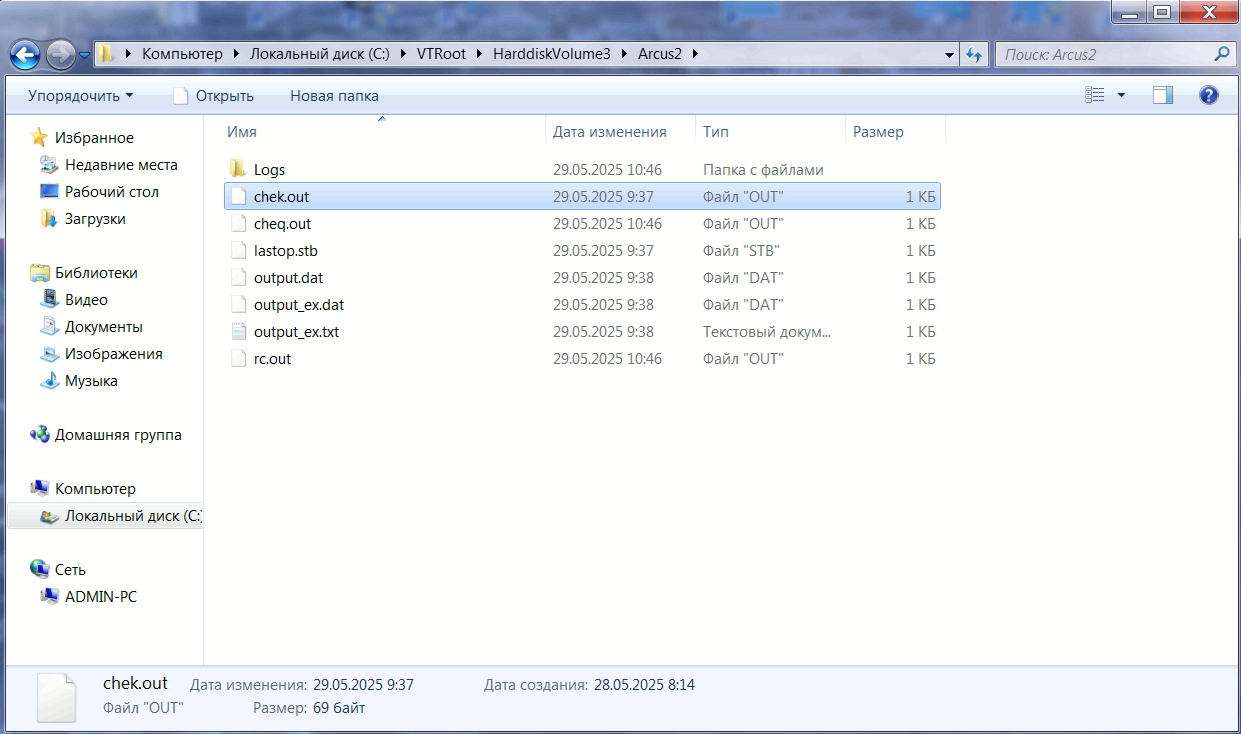Select Компьютер in the address breadcrumb
This screenshot has height=734, width=1241.
point(183,54)
